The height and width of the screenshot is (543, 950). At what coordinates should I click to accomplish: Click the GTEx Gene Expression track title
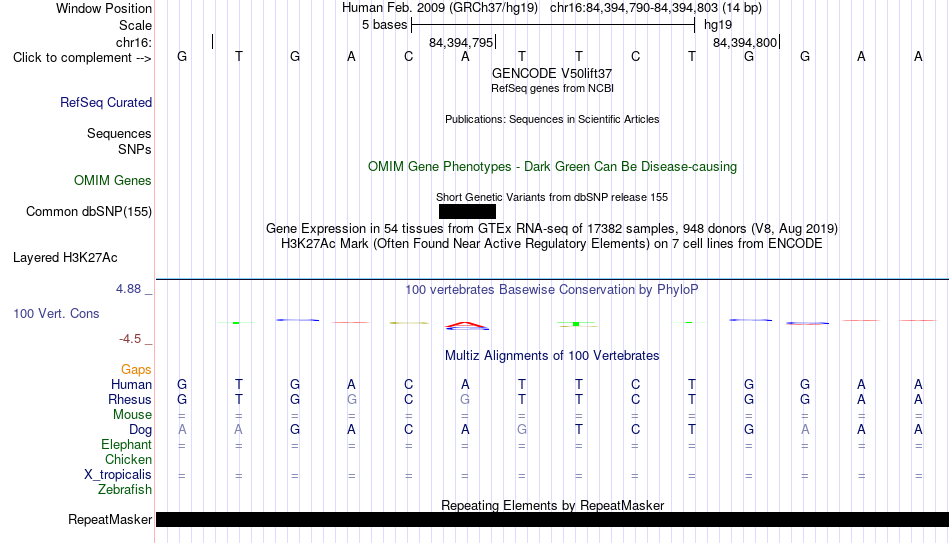(552, 228)
